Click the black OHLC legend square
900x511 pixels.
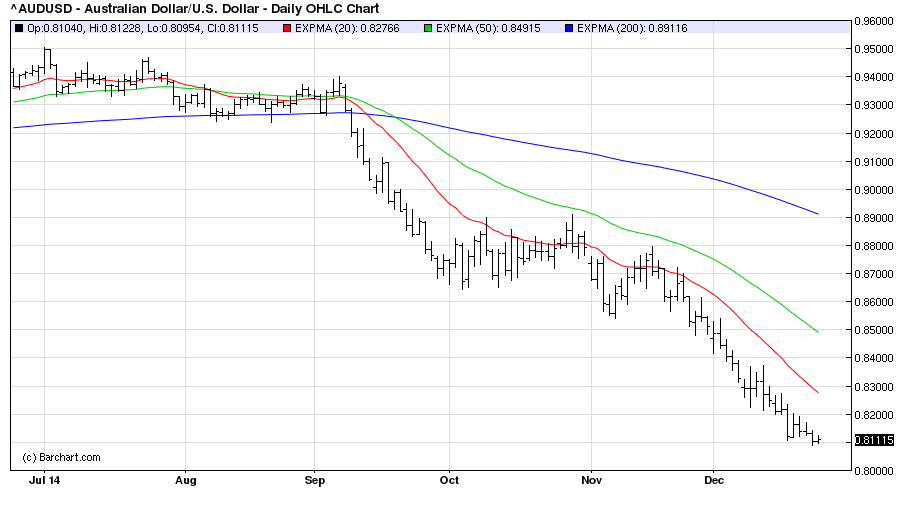coord(17,27)
